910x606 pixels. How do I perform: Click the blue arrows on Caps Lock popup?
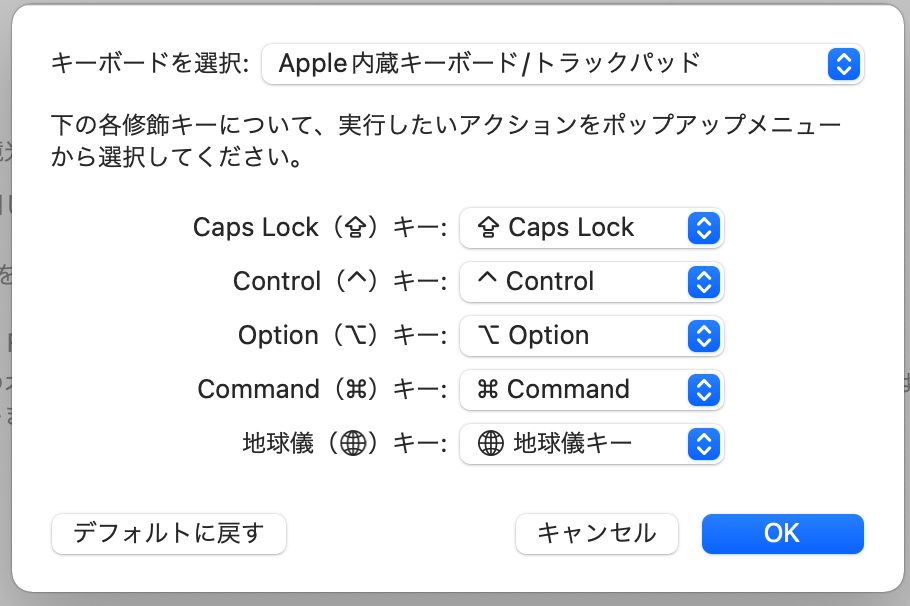(x=704, y=228)
